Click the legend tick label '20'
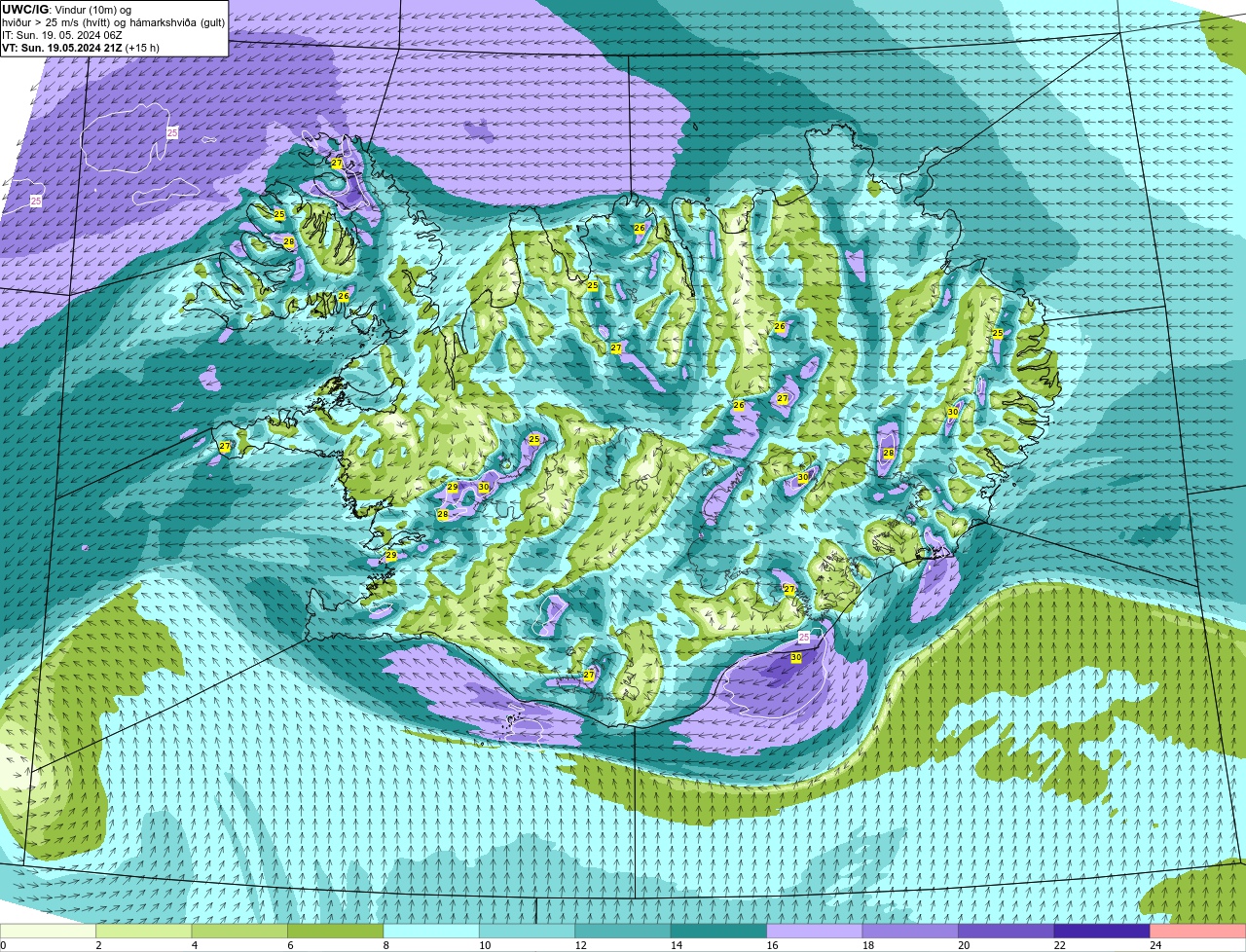This screenshot has width=1246, height=952. (x=964, y=945)
